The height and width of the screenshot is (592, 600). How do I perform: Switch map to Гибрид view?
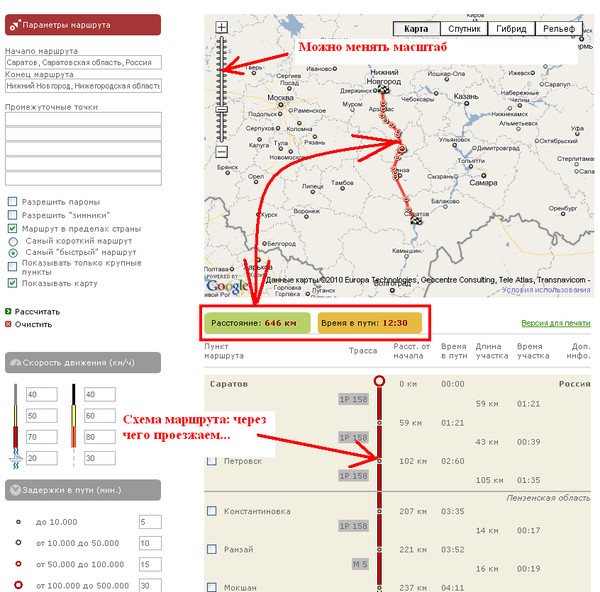(x=511, y=29)
